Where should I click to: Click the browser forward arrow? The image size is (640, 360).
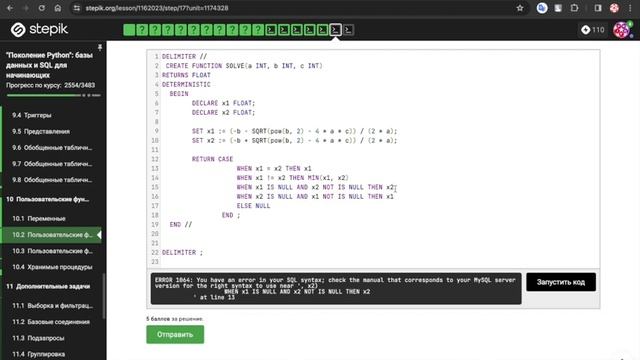click(x=25, y=8)
